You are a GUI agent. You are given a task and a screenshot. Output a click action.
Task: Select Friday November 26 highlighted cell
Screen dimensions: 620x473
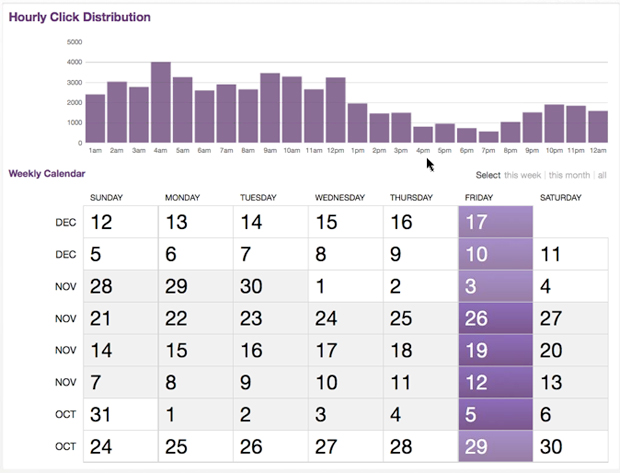click(x=495, y=318)
